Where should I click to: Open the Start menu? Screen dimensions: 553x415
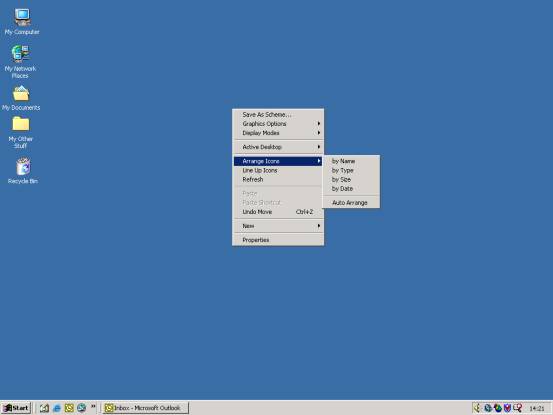click(16, 408)
